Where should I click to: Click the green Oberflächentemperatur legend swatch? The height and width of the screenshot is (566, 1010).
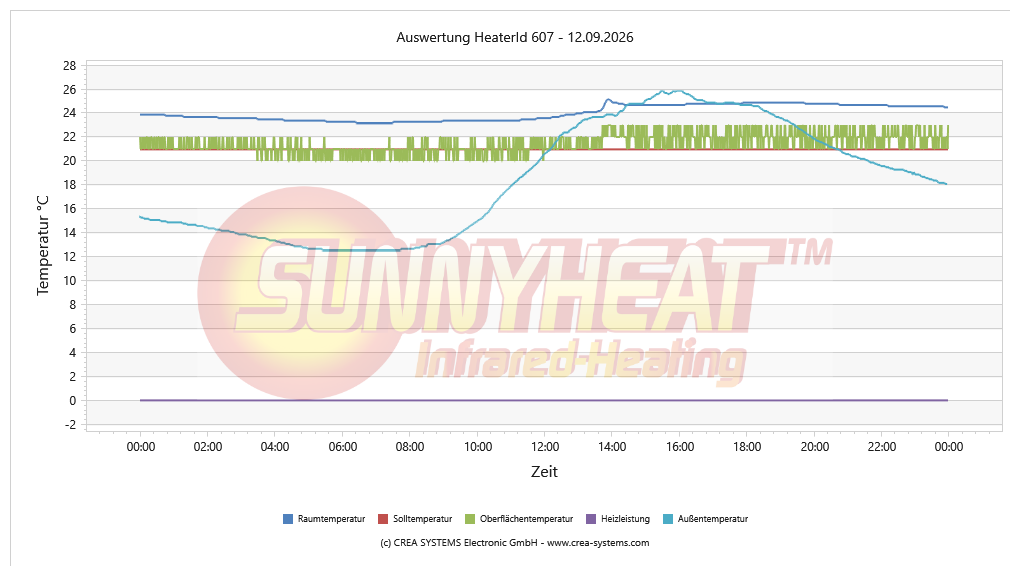[470, 519]
